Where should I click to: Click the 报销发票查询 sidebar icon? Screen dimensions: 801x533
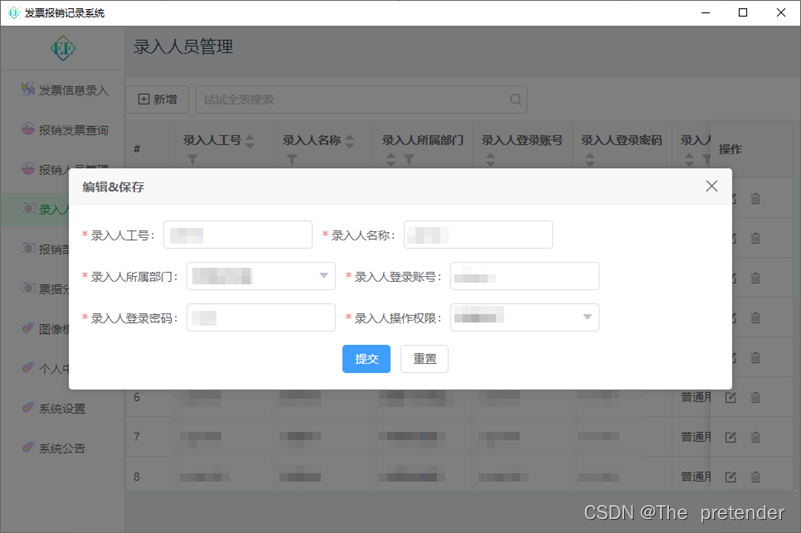click(28, 129)
